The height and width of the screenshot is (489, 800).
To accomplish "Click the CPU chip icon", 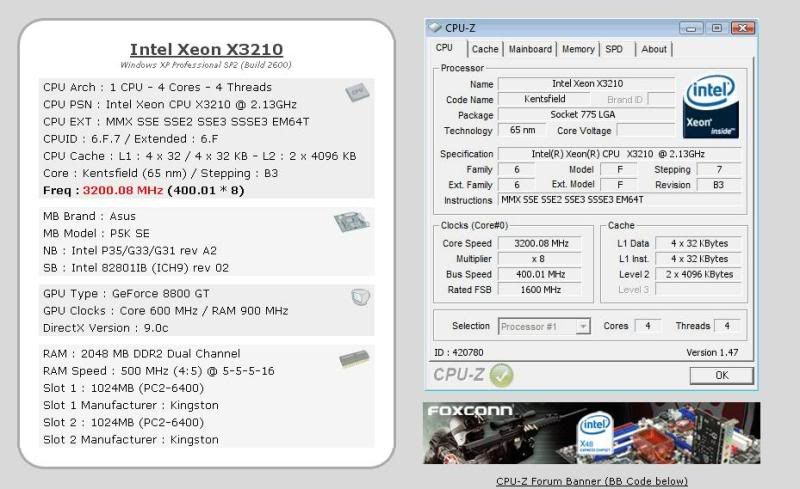I will [356, 92].
